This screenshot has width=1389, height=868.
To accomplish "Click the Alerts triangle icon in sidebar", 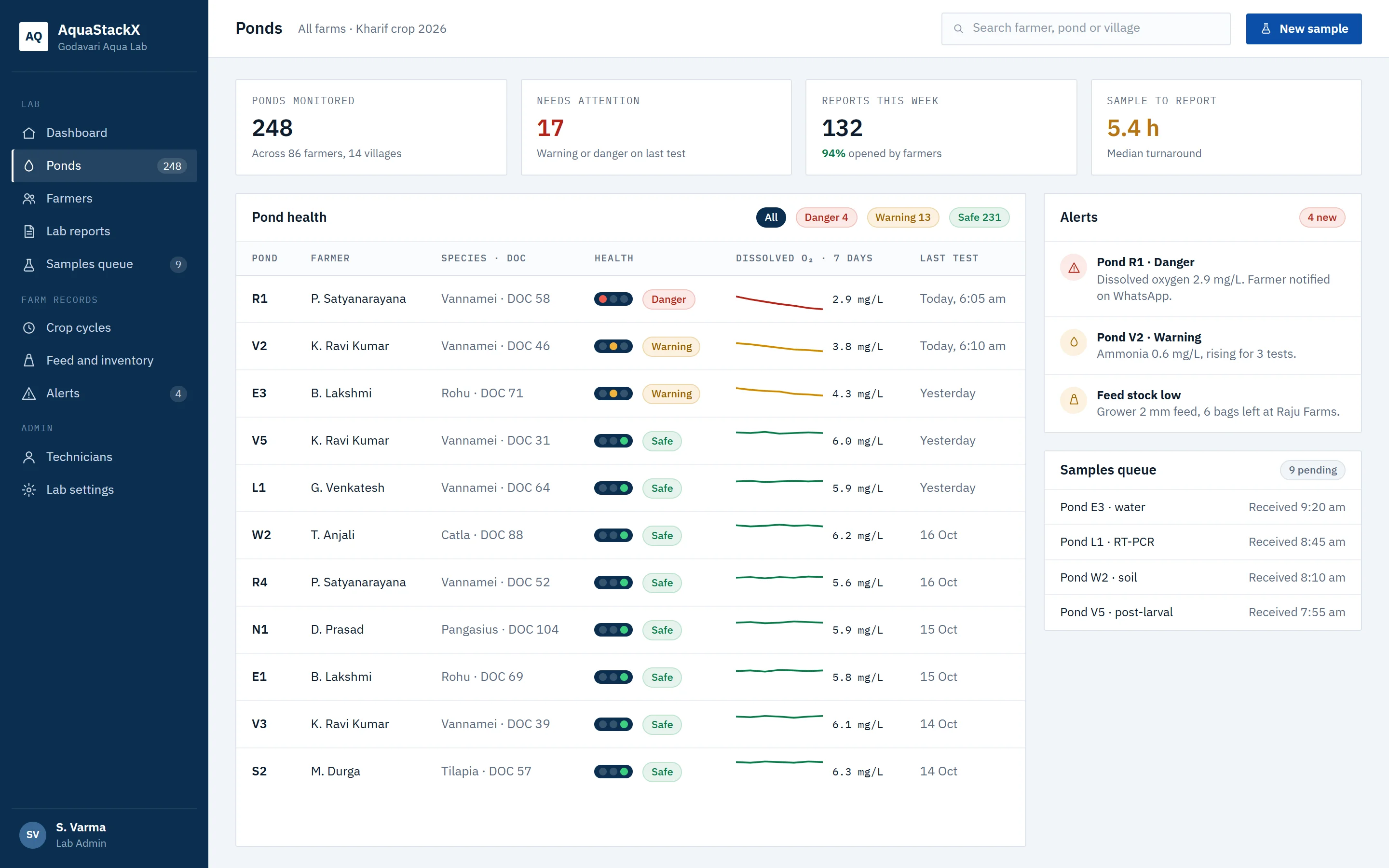I will point(29,393).
